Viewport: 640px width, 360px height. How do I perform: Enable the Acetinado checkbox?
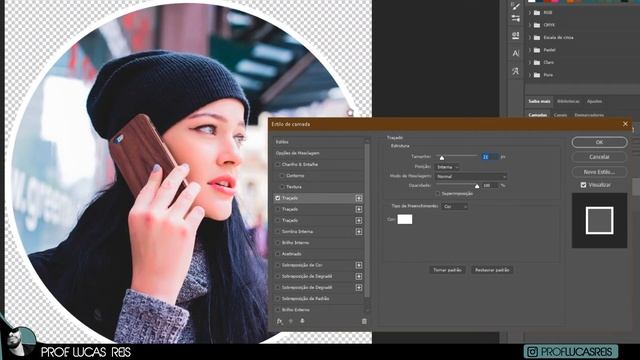point(278,254)
